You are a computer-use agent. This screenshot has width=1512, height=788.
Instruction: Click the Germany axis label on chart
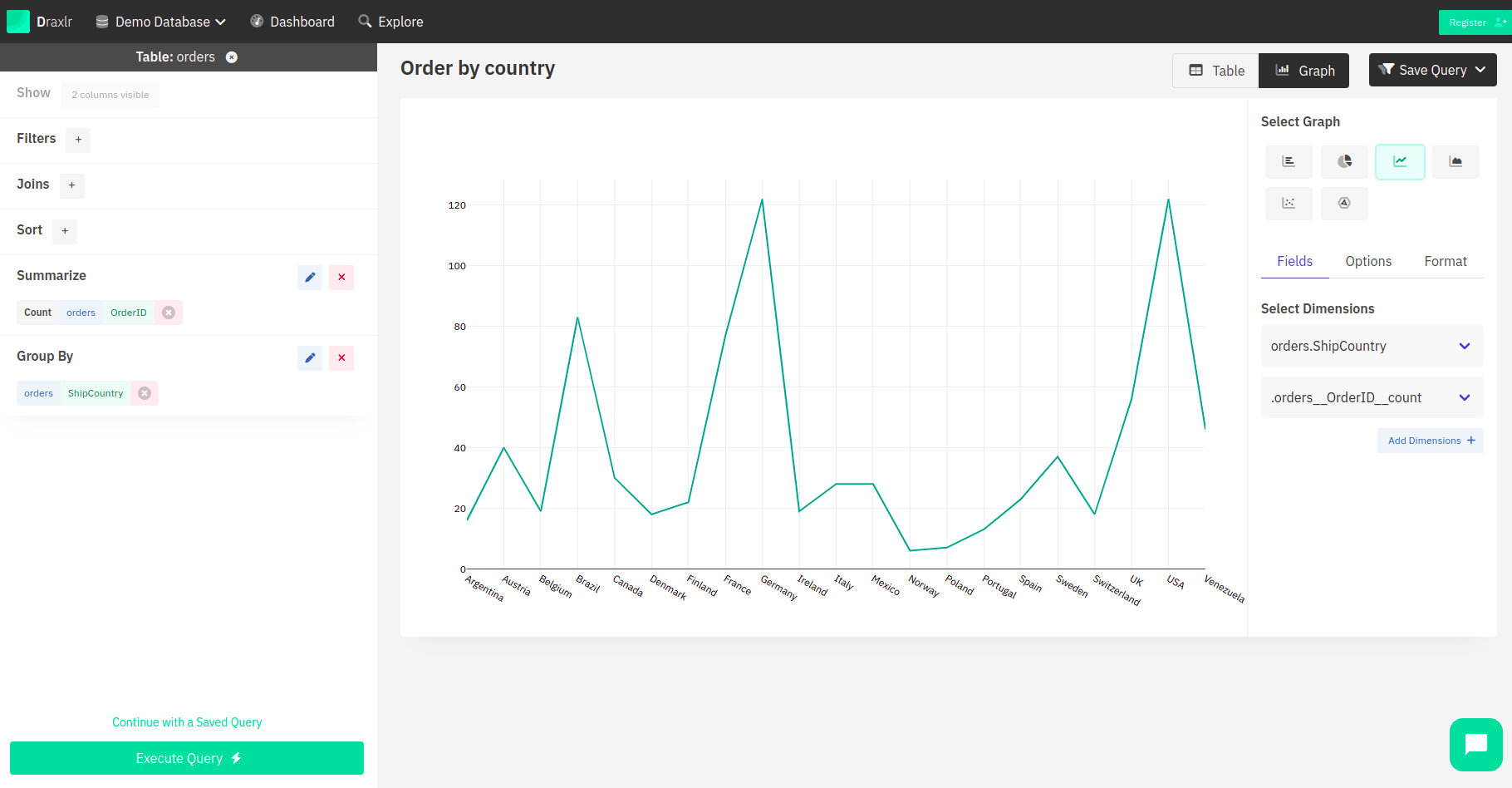pos(778,587)
